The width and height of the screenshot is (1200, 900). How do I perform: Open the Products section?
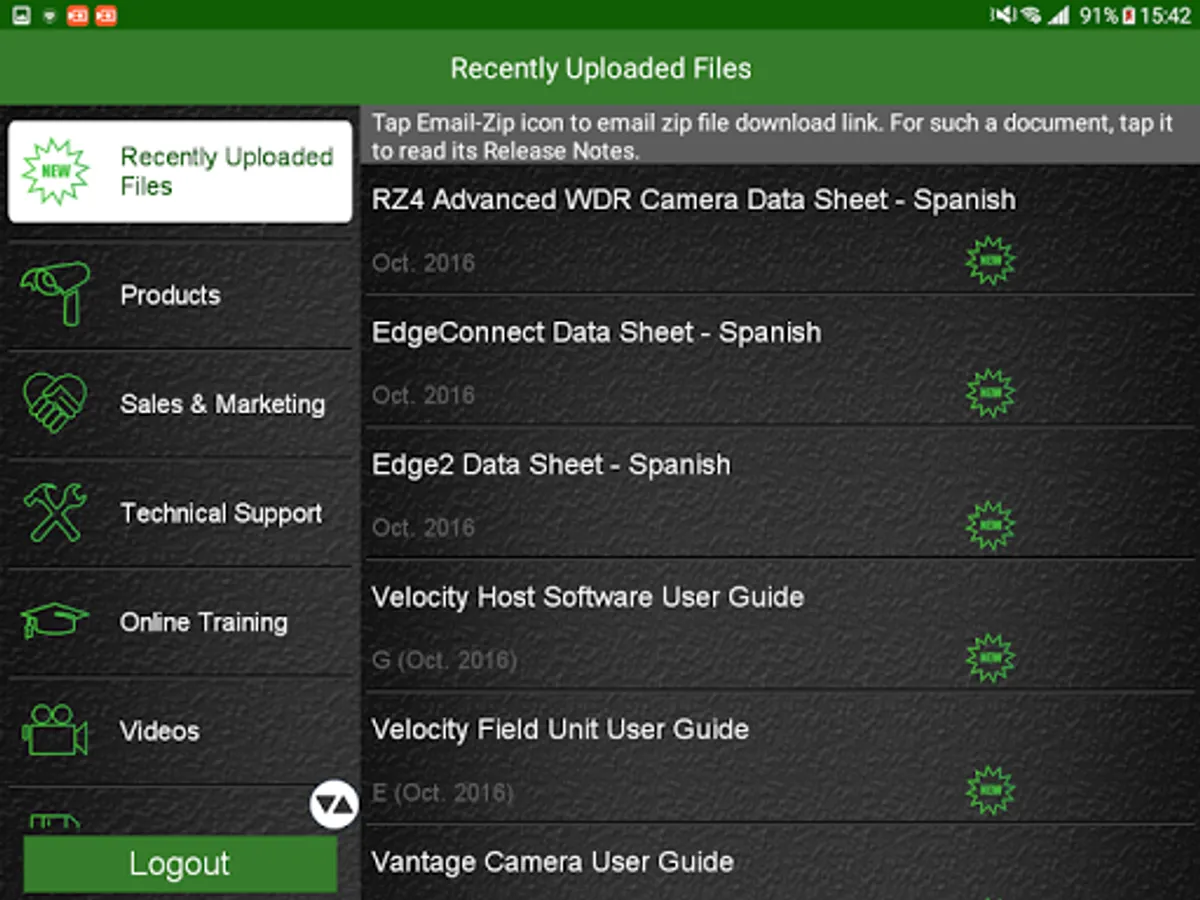coord(180,295)
